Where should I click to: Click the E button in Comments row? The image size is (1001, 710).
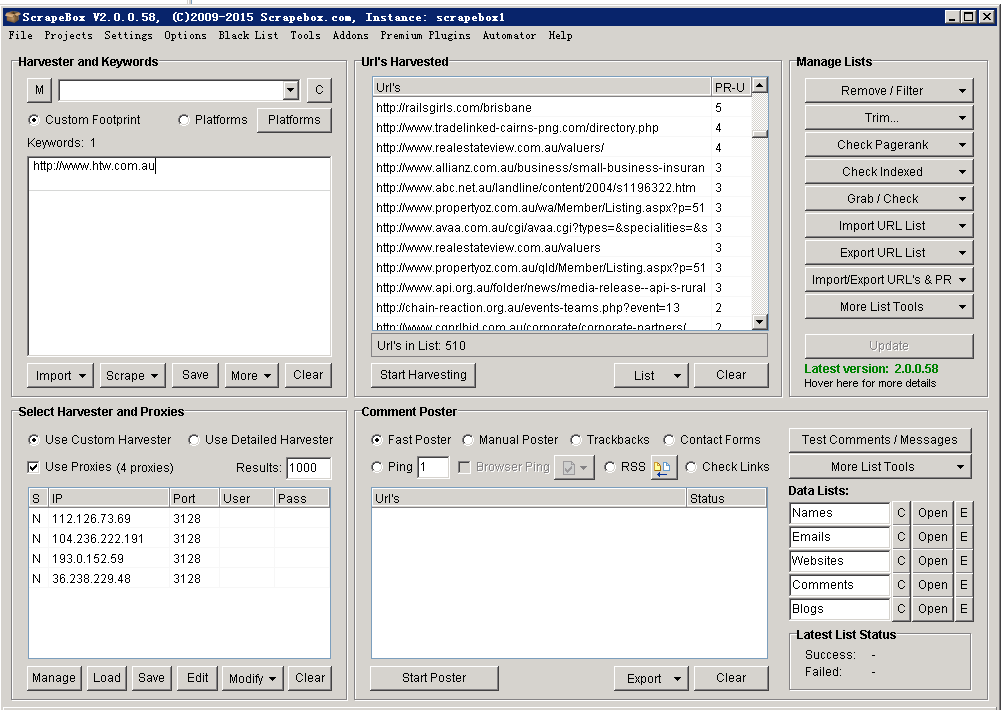coord(963,585)
